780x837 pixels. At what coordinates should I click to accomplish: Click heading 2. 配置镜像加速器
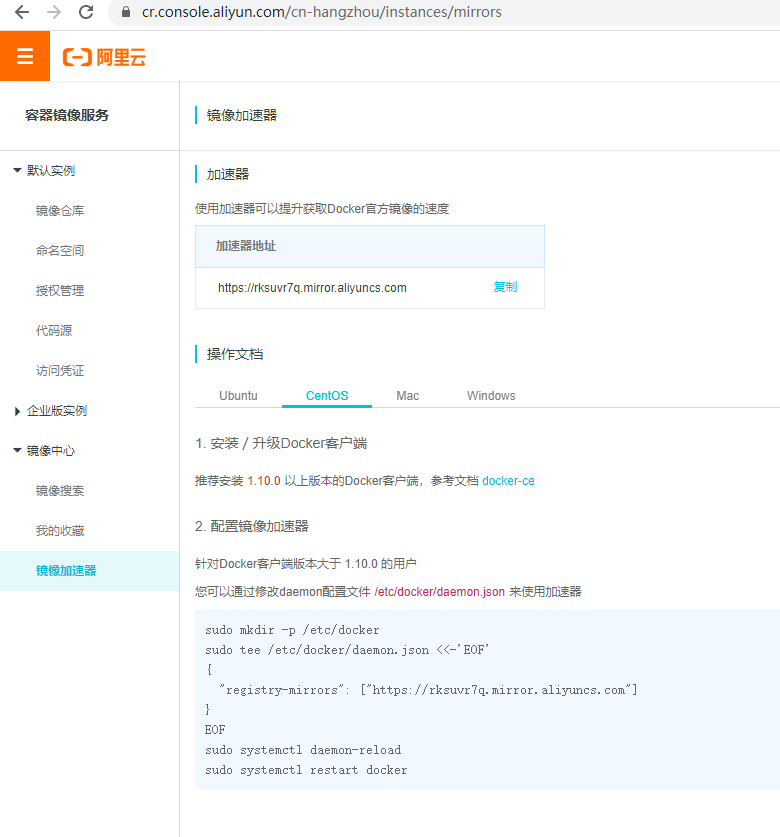click(251, 526)
